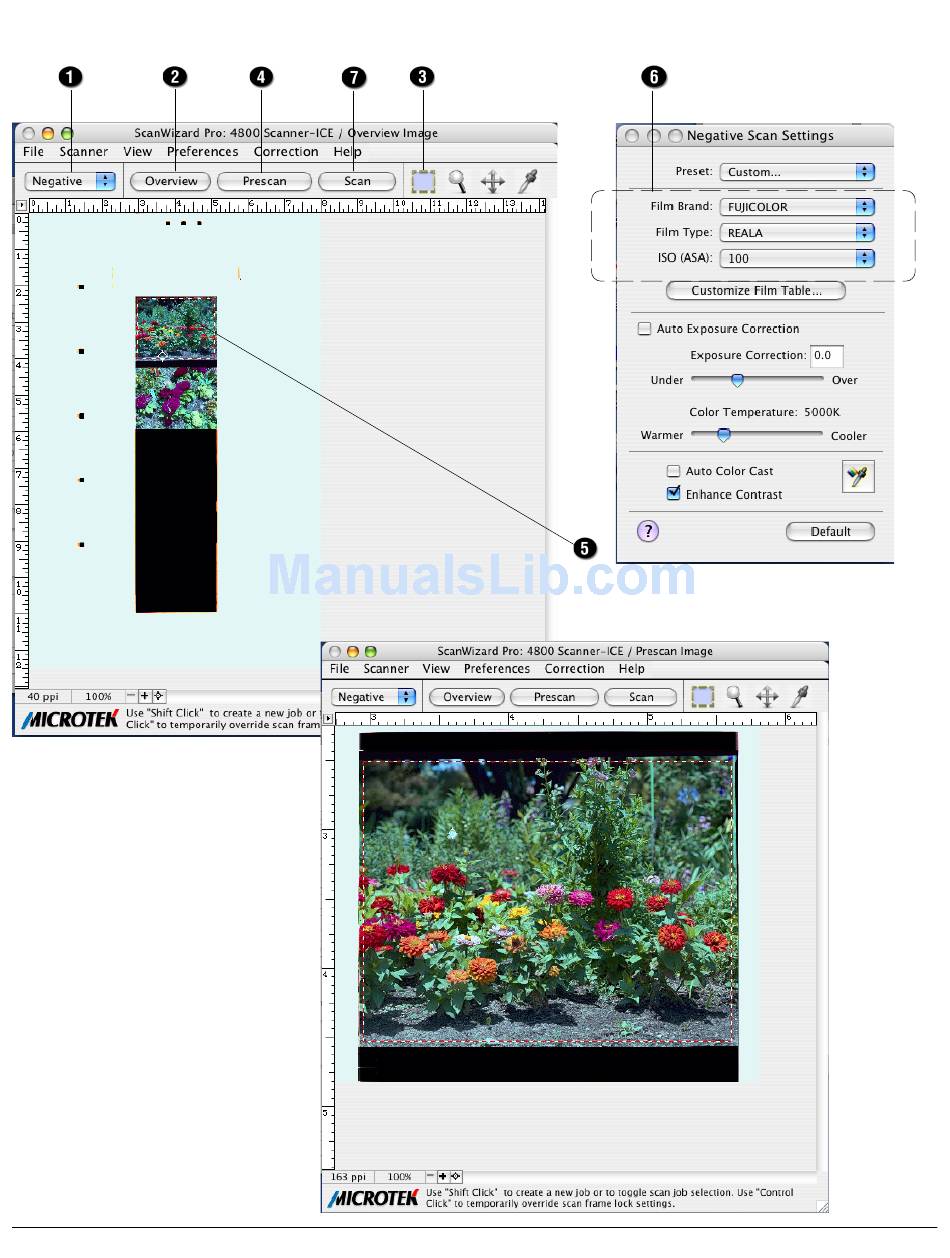The image size is (950, 1258).
Task: Select the Pane move tool in Overview window
Action: click(x=492, y=181)
